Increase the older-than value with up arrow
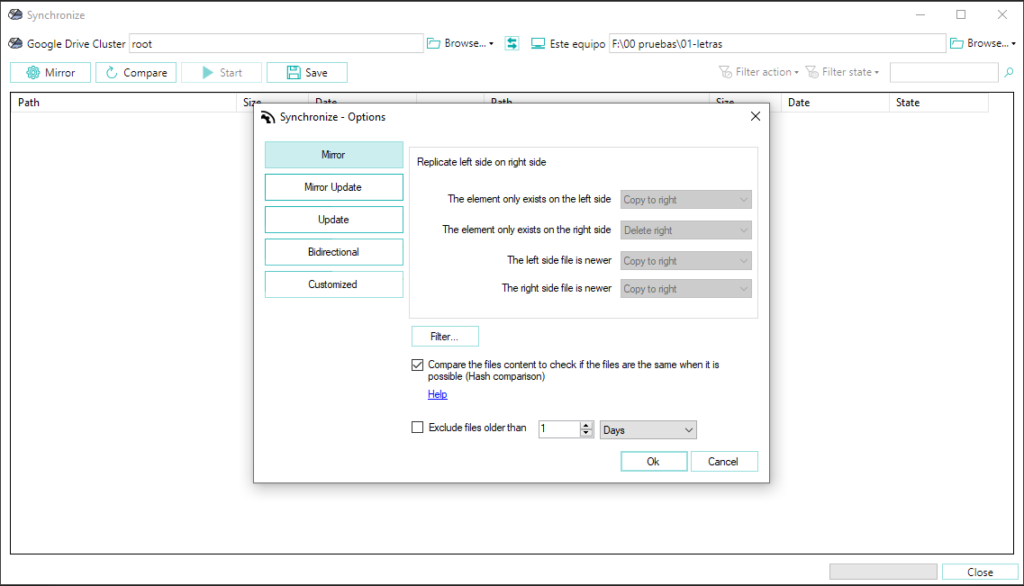The width and height of the screenshot is (1024, 586). [586, 425]
